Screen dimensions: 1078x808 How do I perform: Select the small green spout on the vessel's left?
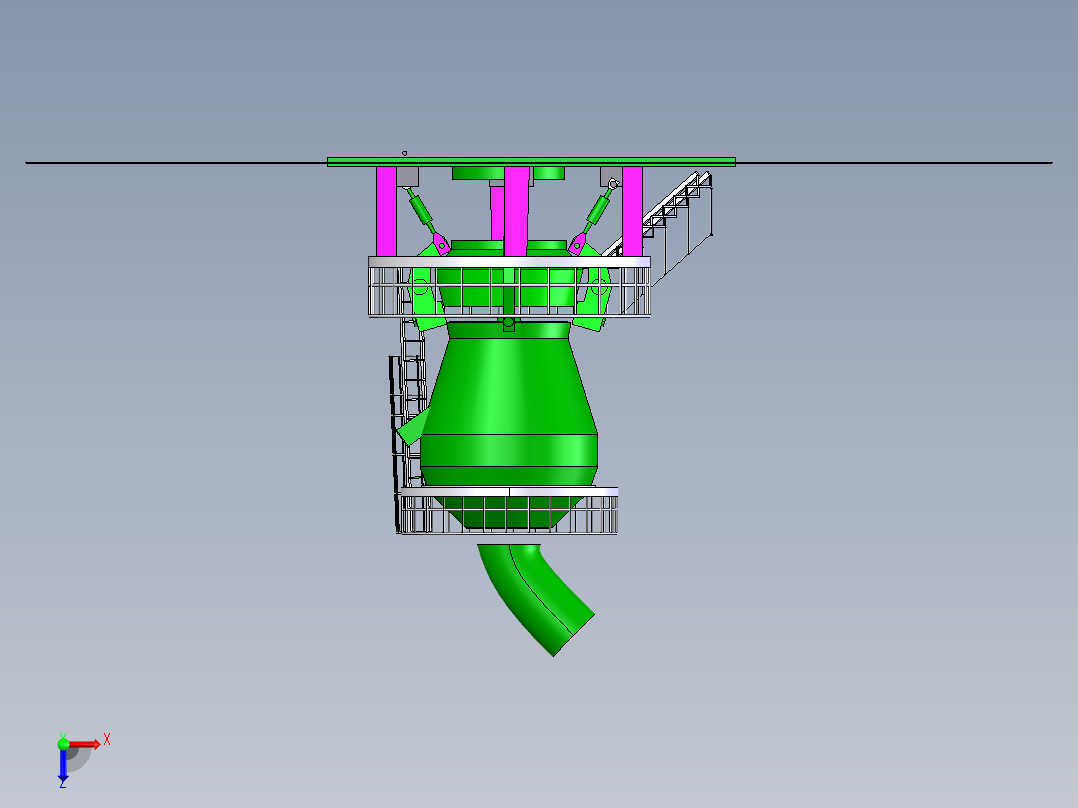point(412,428)
